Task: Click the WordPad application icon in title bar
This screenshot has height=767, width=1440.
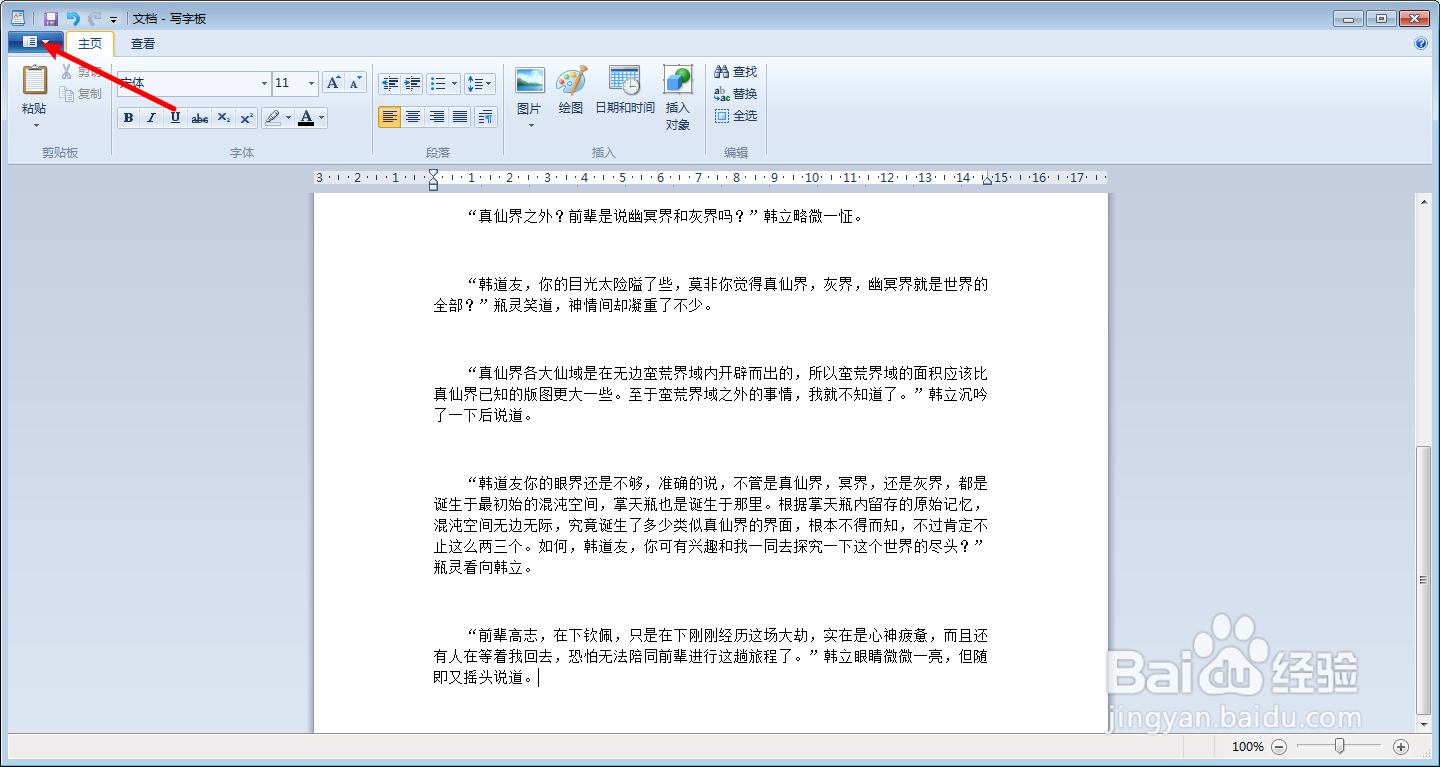Action: 17,18
